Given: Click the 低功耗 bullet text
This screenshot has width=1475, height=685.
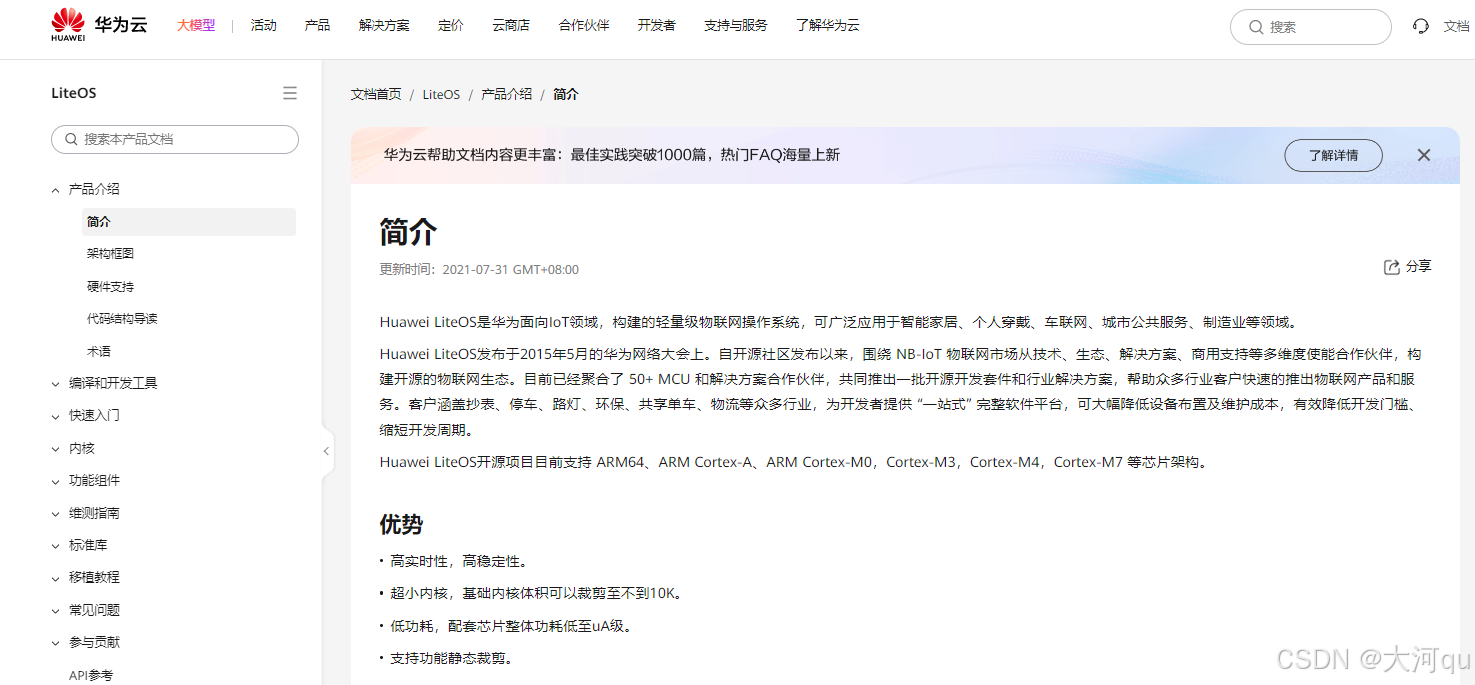Looking at the screenshot, I should click(511, 626).
